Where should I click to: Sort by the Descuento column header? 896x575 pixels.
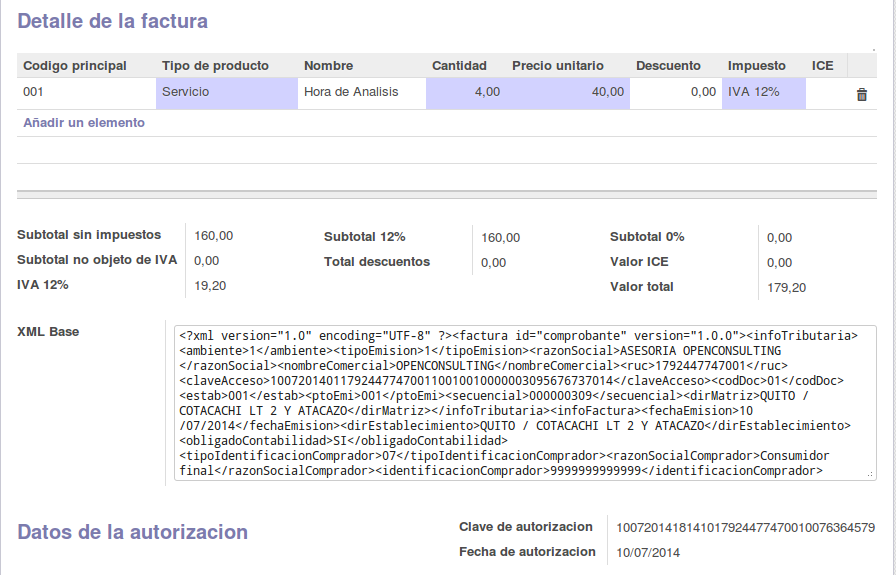tap(668, 66)
